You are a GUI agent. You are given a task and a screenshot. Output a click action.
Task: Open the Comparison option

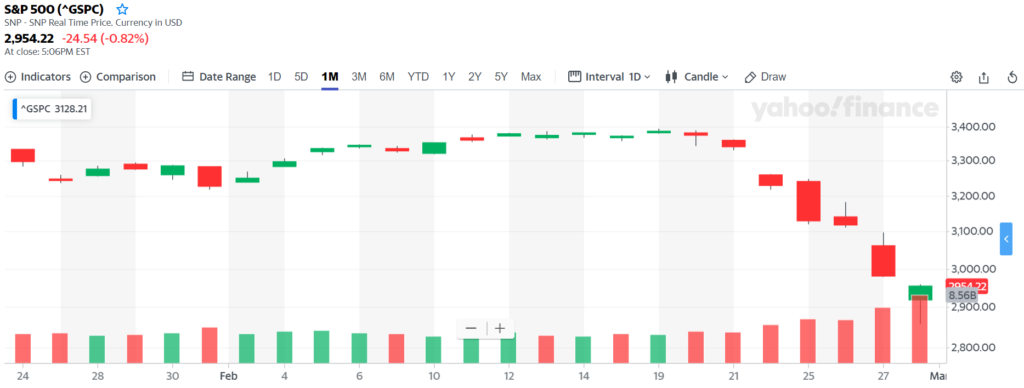pos(118,76)
